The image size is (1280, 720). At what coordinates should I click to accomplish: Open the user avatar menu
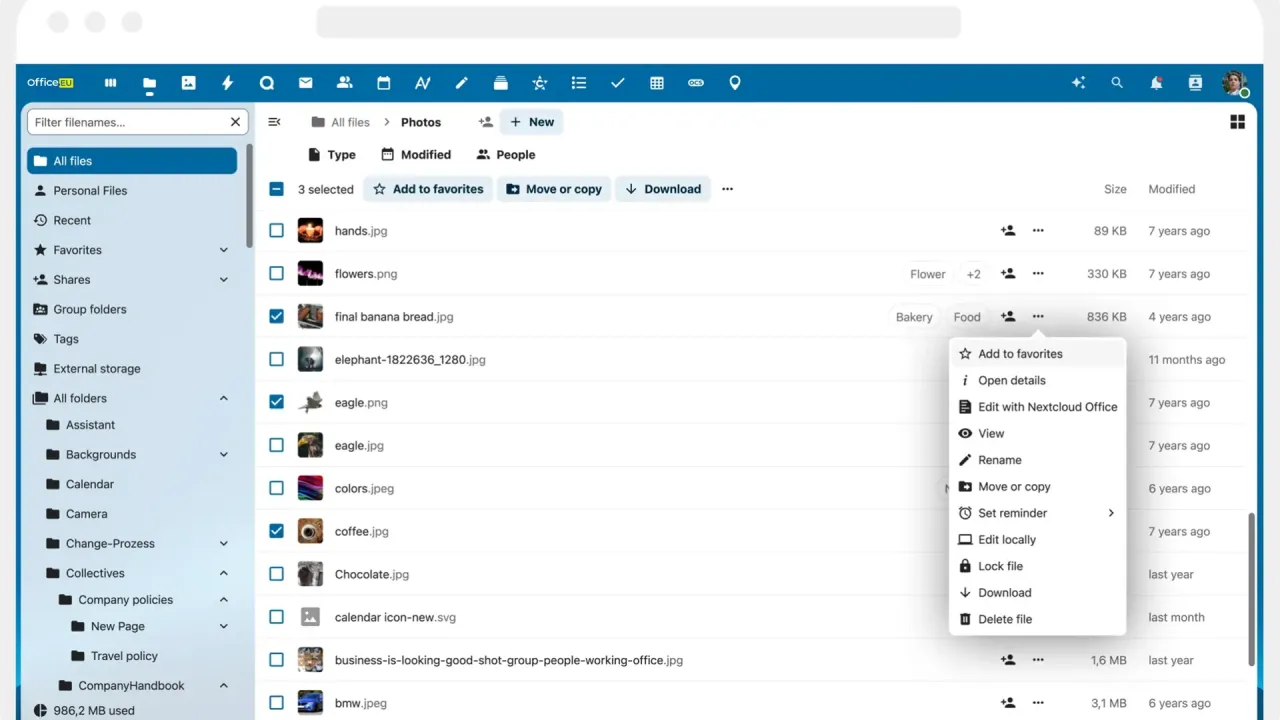click(1234, 83)
